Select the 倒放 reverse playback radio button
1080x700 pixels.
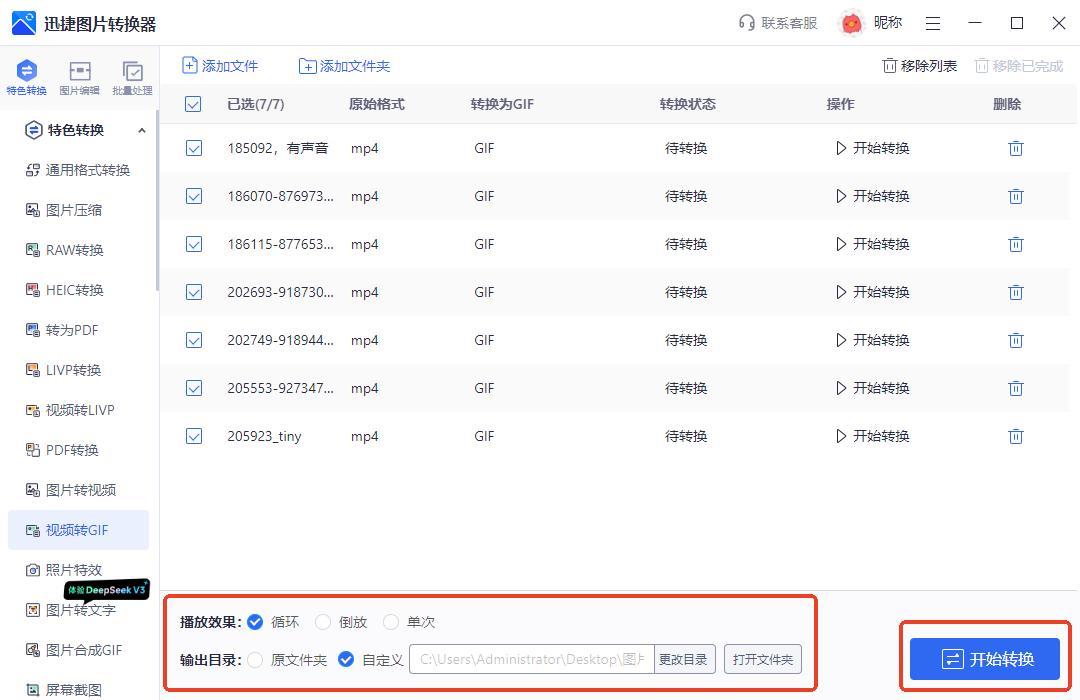point(323,622)
